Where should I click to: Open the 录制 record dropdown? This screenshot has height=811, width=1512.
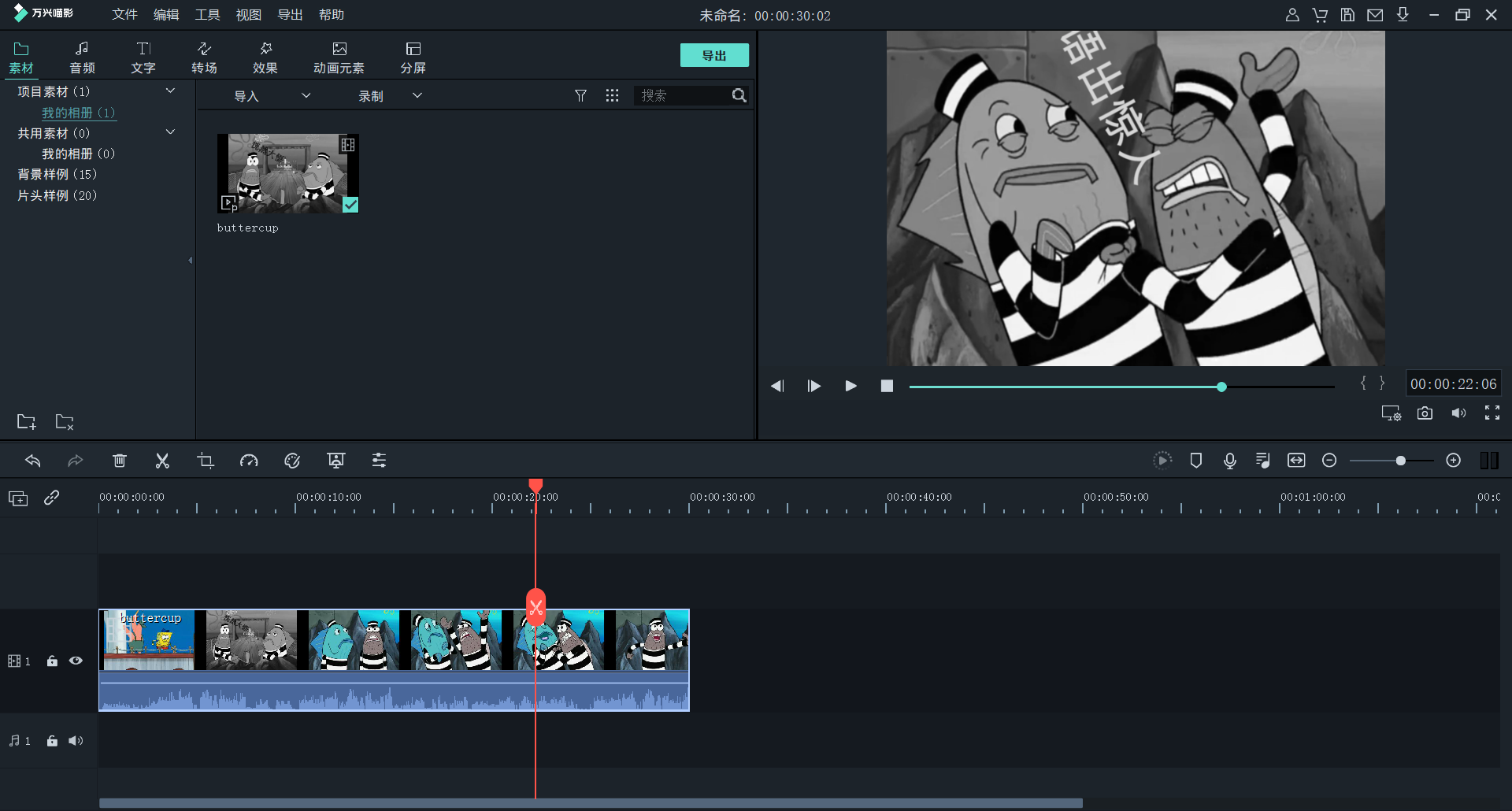[390, 96]
